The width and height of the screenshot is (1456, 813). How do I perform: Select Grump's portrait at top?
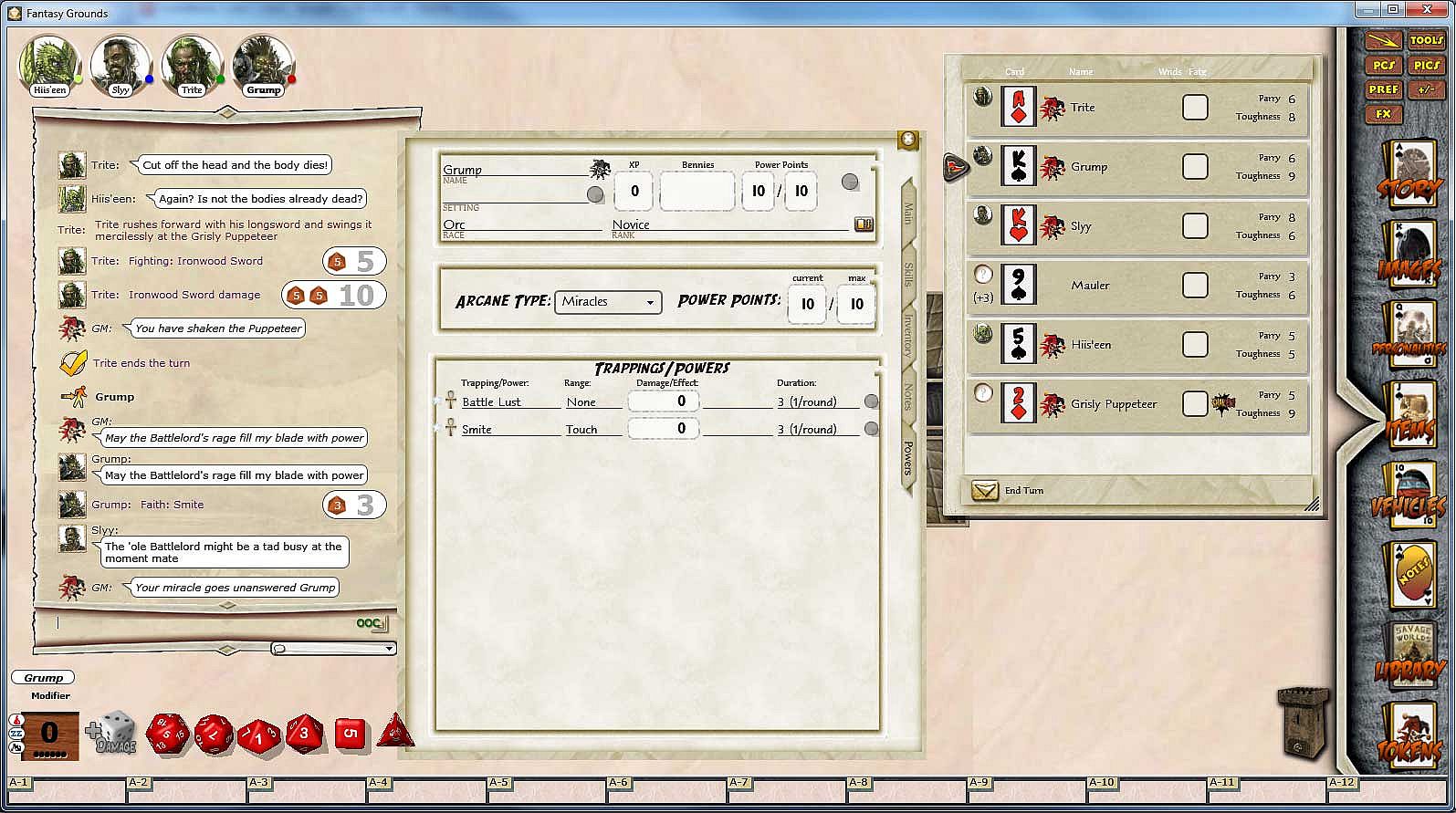tap(263, 65)
